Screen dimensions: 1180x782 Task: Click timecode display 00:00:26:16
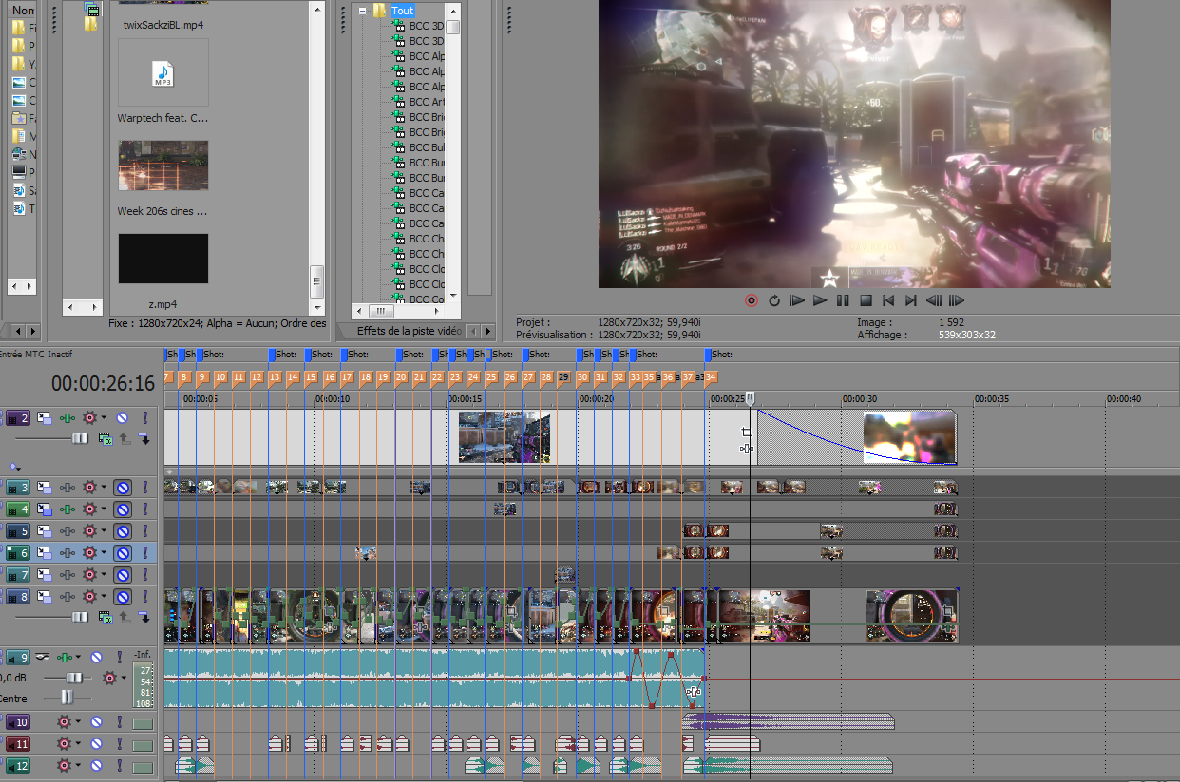pos(103,384)
